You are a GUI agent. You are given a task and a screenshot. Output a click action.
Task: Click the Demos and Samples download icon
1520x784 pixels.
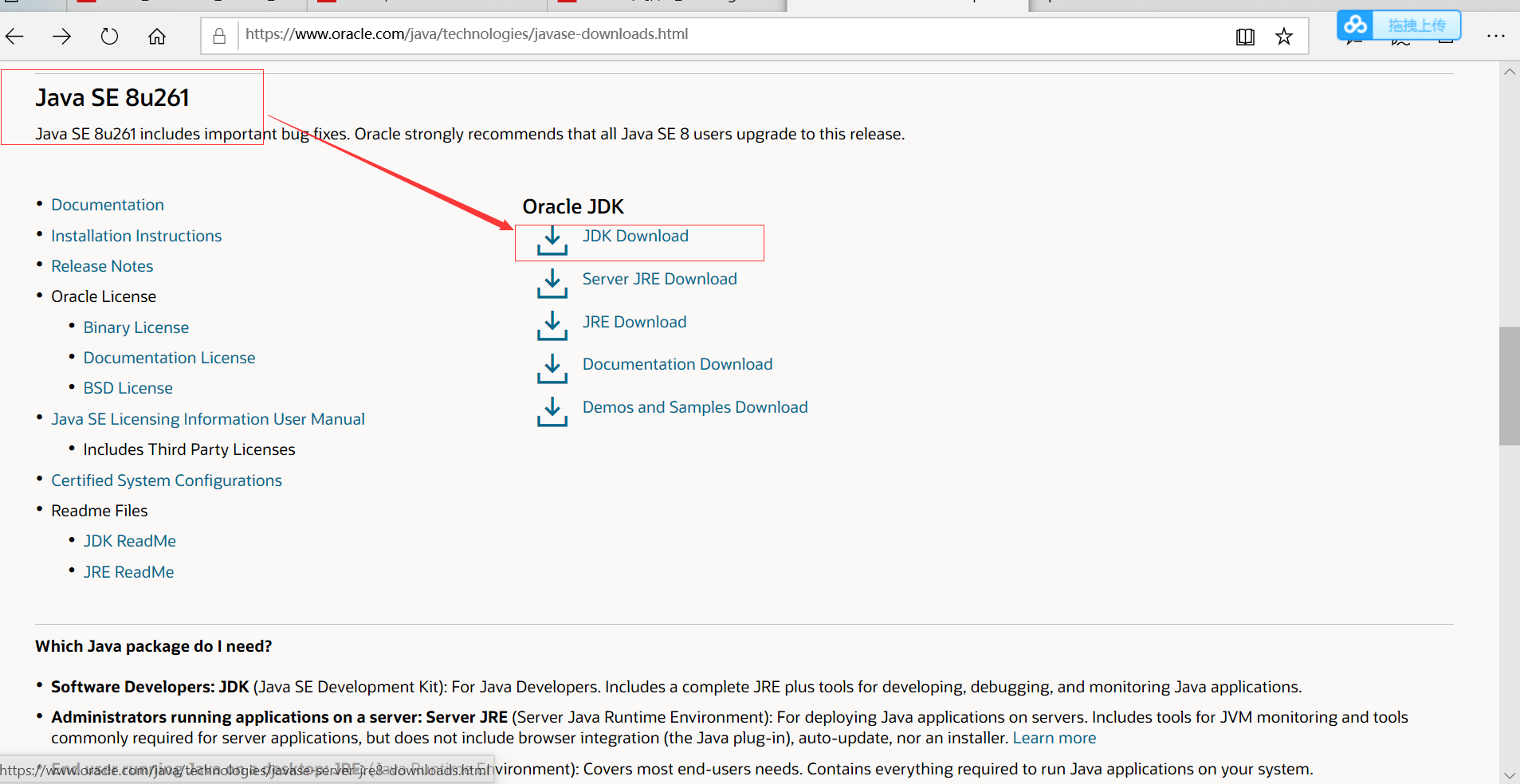(x=552, y=411)
